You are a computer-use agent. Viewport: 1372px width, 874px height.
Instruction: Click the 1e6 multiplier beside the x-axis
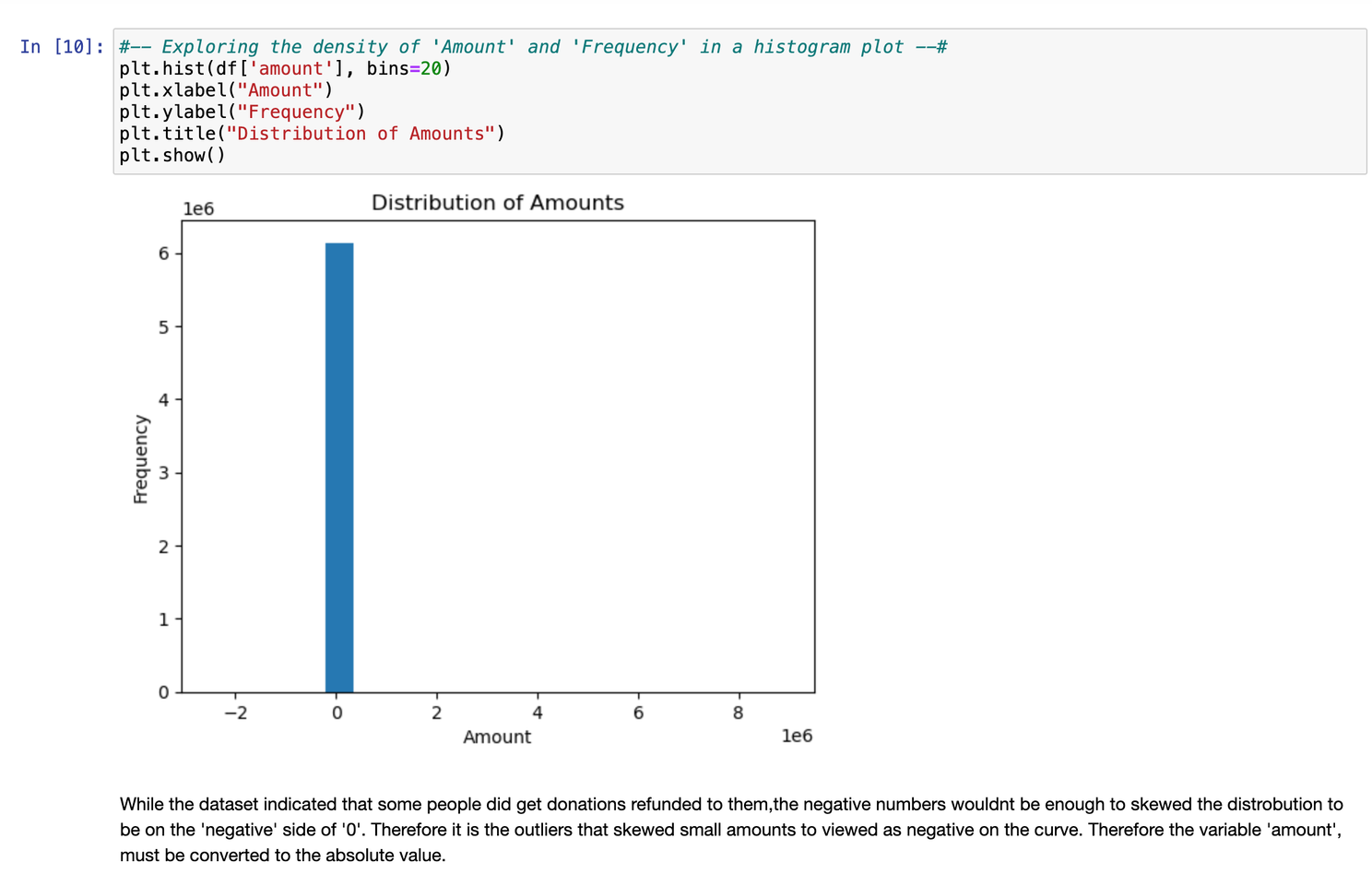(x=796, y=736)
